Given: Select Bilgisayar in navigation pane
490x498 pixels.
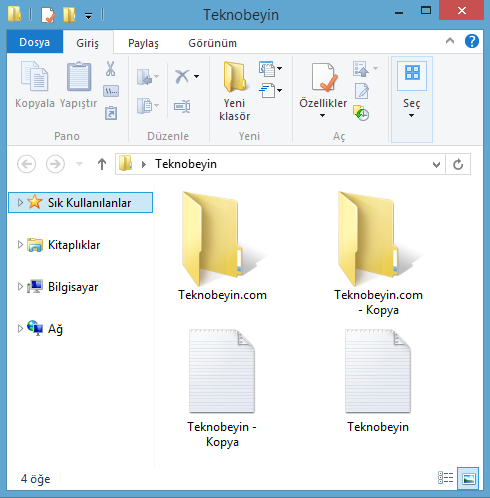Looking at the screenshot, I should click(x=73, y=287).
